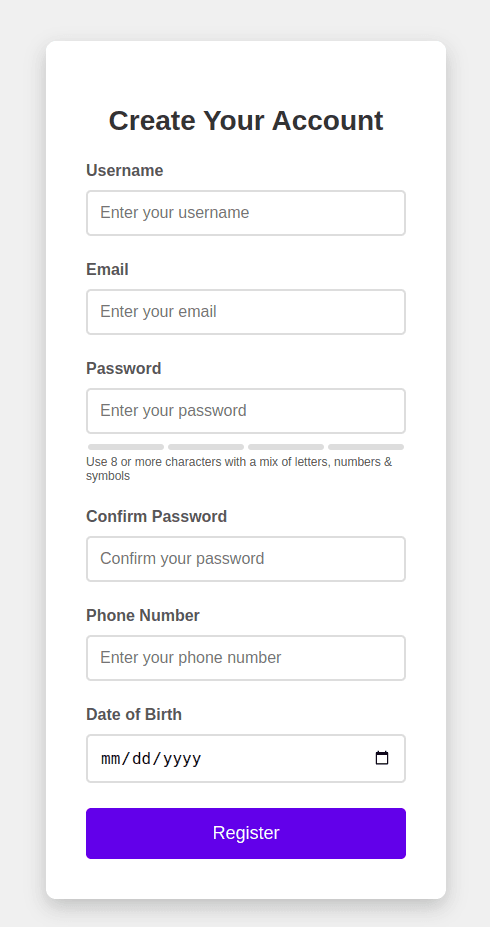Click the Register button
Screen dimensions: 490x927
pos(246,833)
